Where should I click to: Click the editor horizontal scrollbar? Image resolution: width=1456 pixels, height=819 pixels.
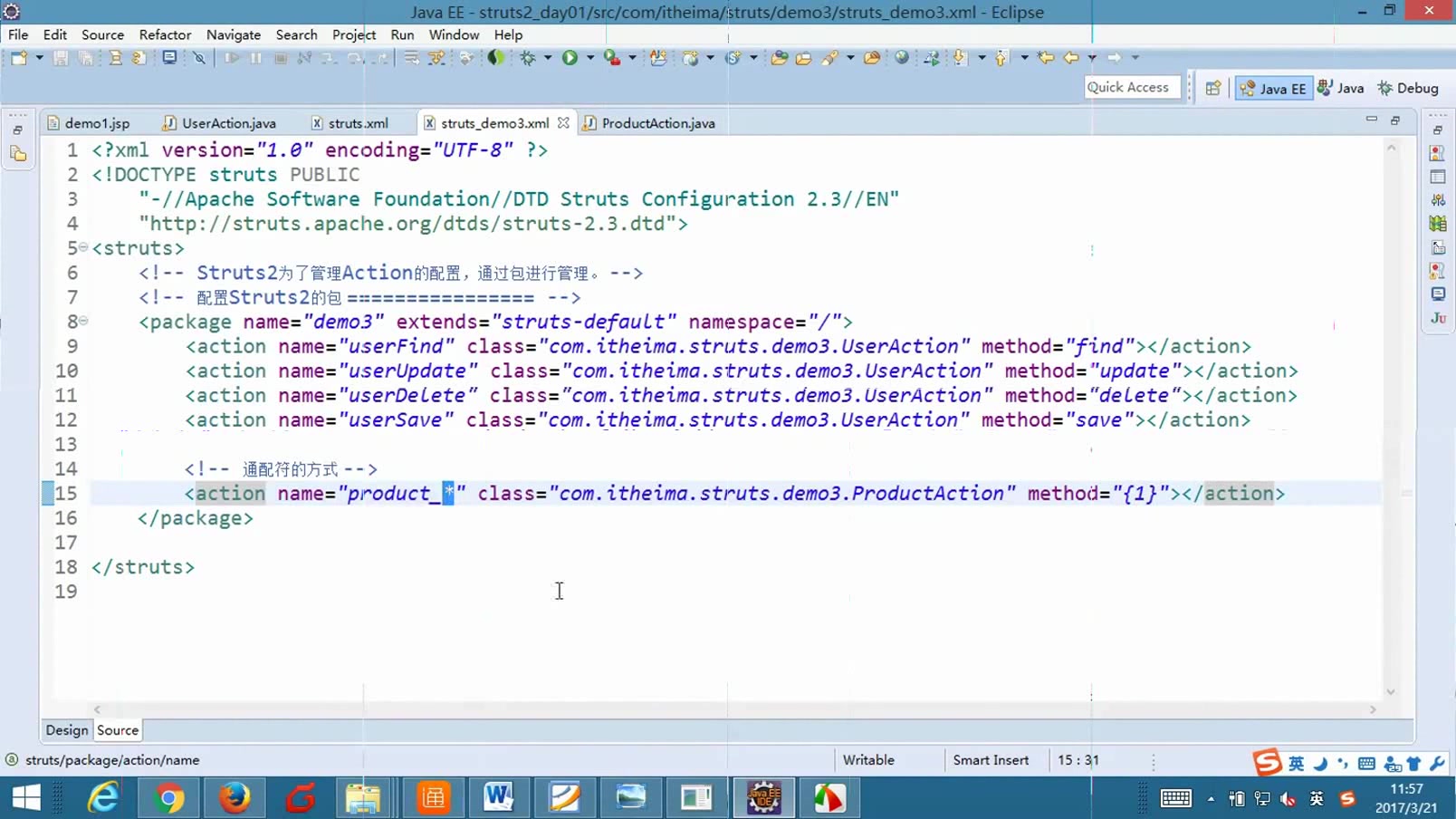pyautogui.click(x=734, y=709)
